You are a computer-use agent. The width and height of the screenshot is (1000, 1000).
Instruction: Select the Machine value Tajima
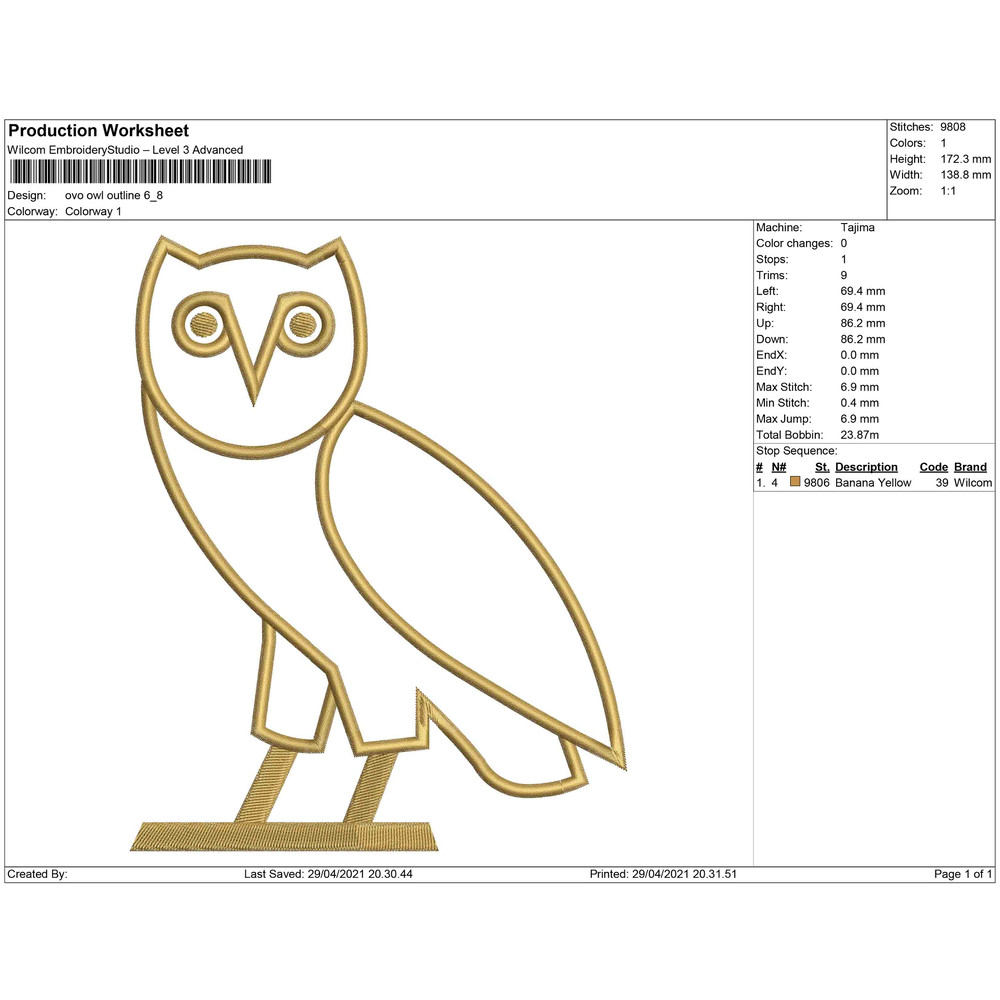pyautogui.click(x=856, y=227)
